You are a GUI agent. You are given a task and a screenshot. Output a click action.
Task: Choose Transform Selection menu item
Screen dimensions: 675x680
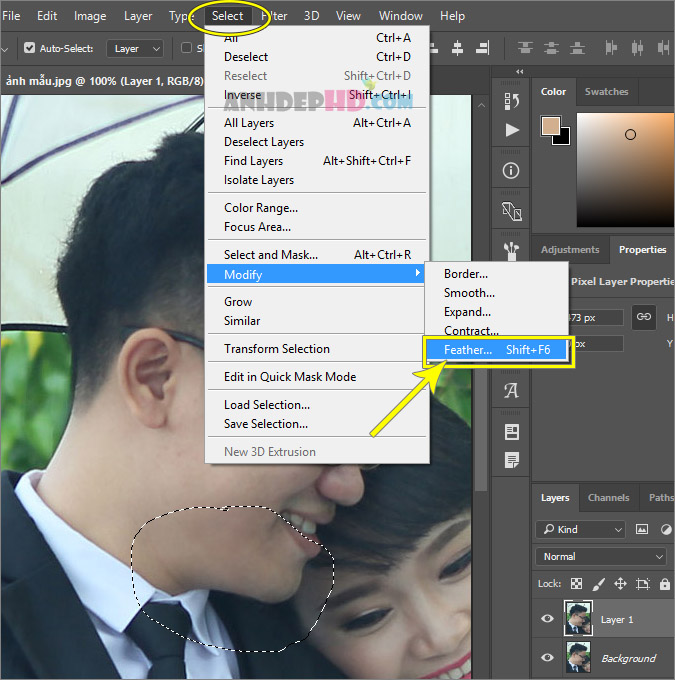coord(317,349)
